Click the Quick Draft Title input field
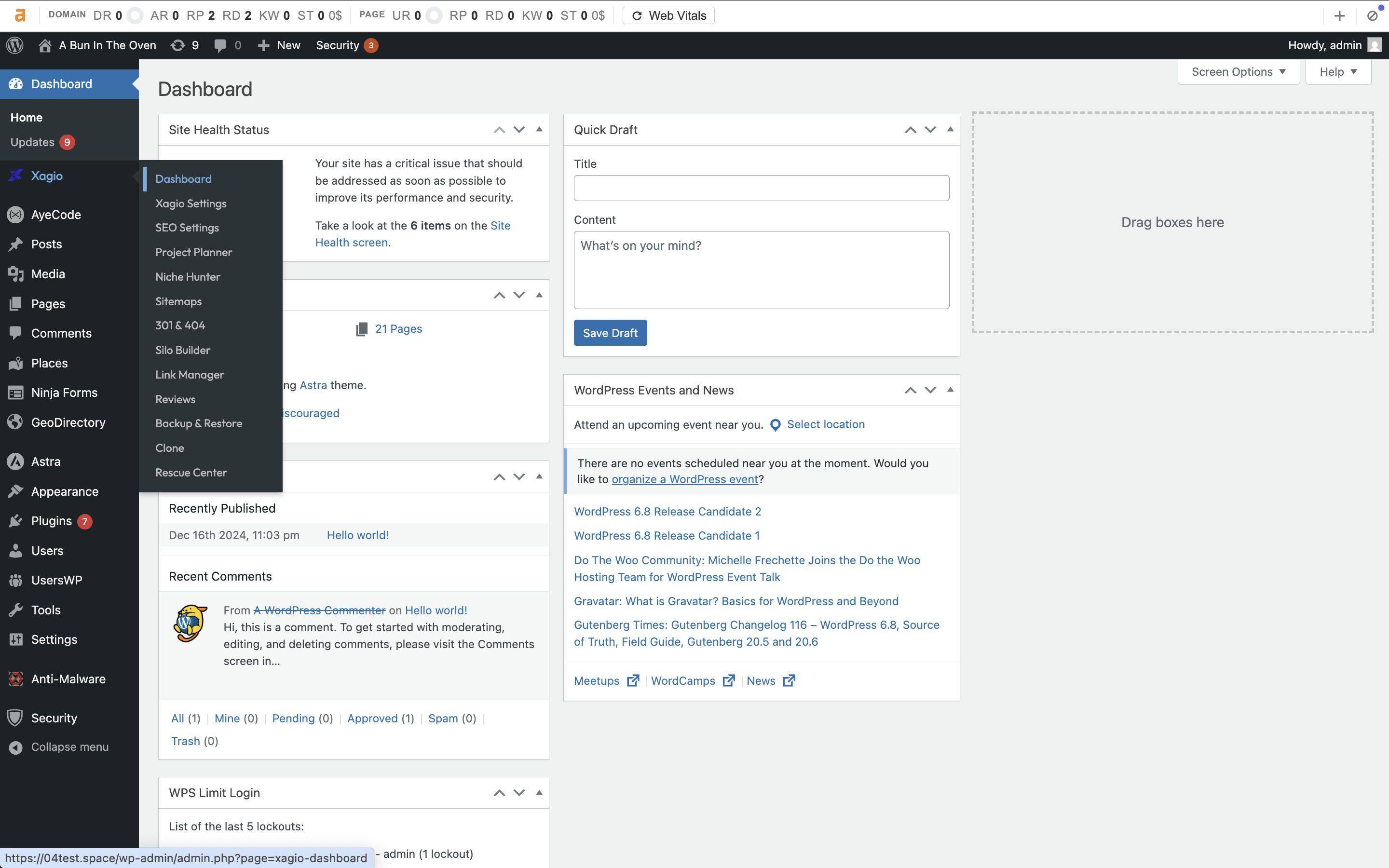 pyautogui.click(x=761, y=188)
